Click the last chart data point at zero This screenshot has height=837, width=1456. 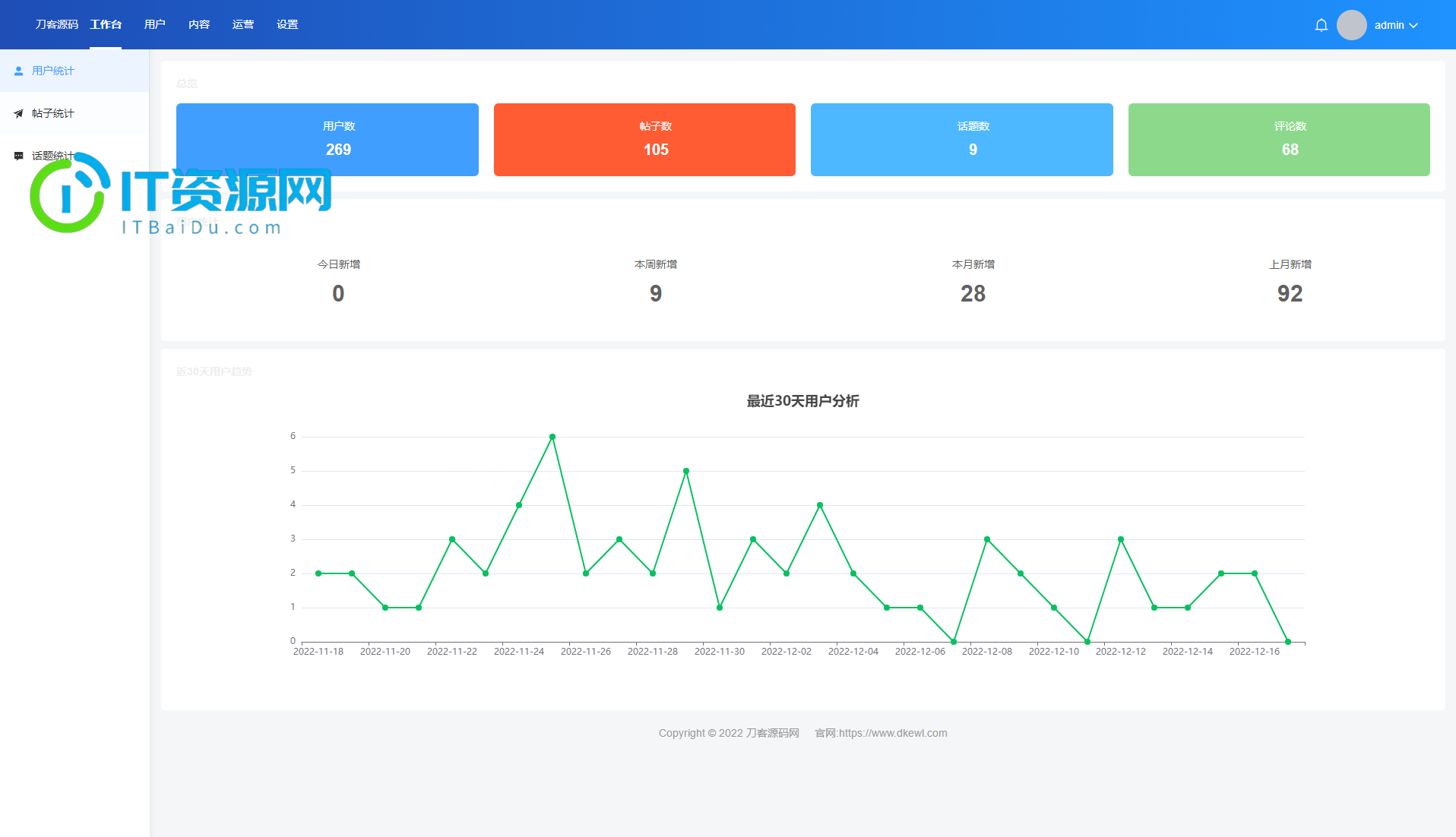point(1288,642)
